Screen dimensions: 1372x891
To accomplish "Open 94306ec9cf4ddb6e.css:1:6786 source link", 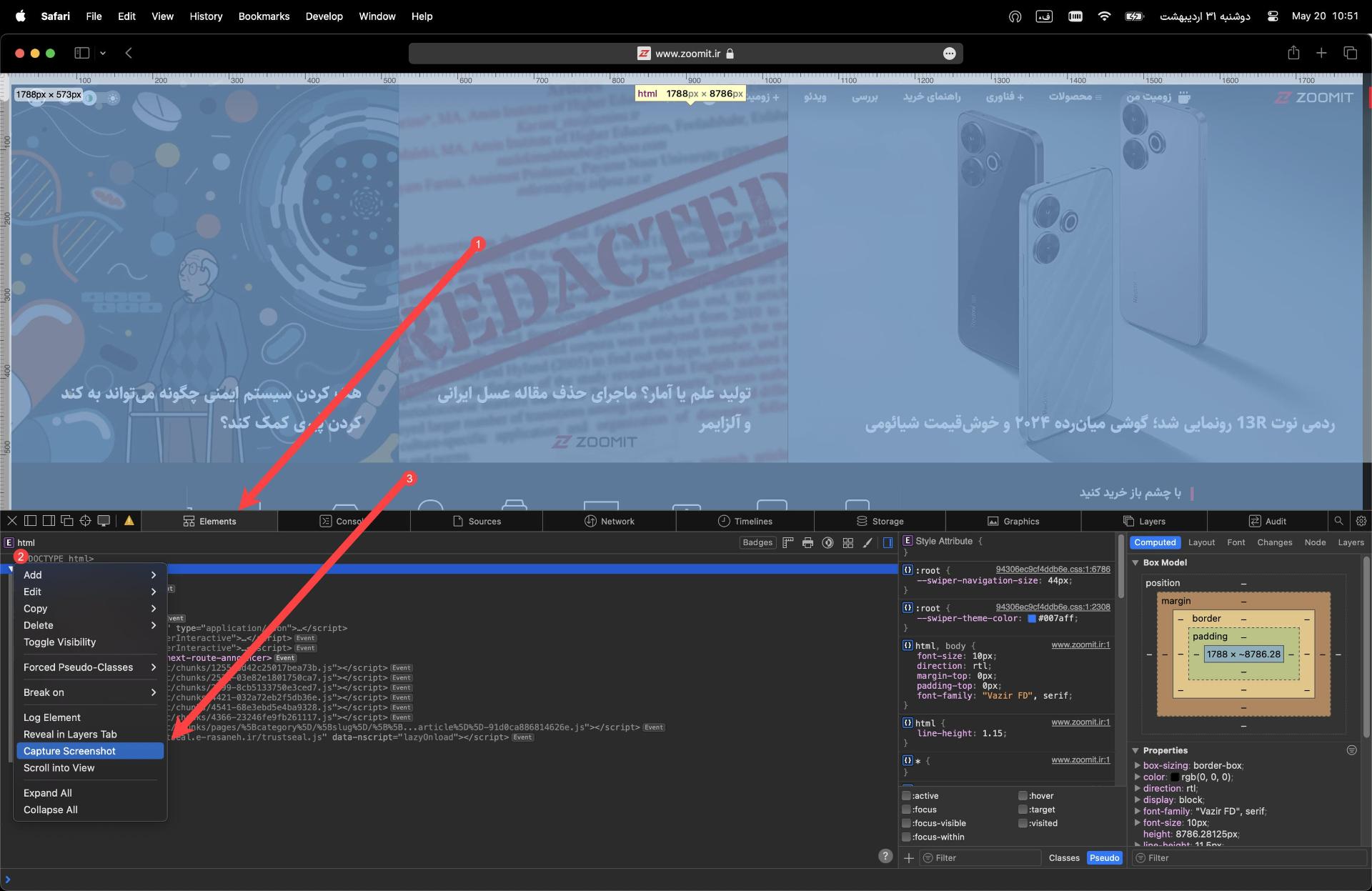I will pyautogui.click(x=1053, y=569).
